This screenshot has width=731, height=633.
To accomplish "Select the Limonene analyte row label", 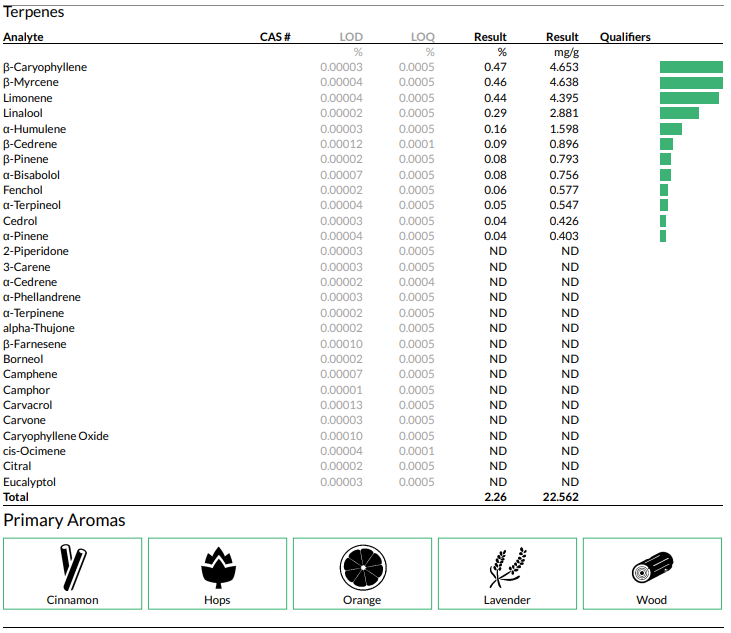I will point(28,98).
